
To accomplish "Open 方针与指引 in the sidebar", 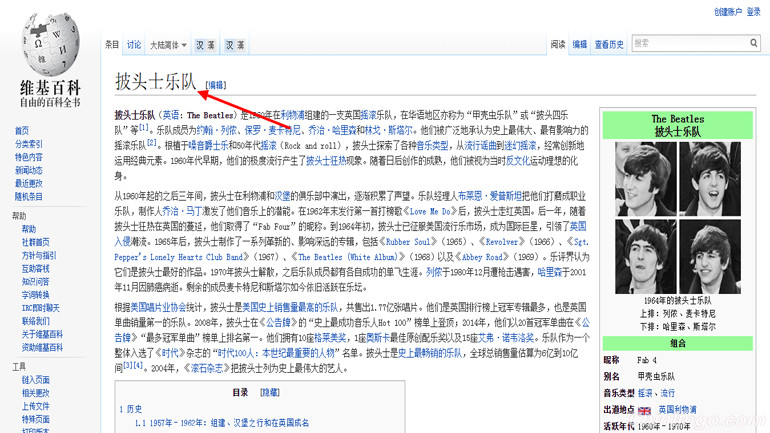I will (x=39, y=255).
